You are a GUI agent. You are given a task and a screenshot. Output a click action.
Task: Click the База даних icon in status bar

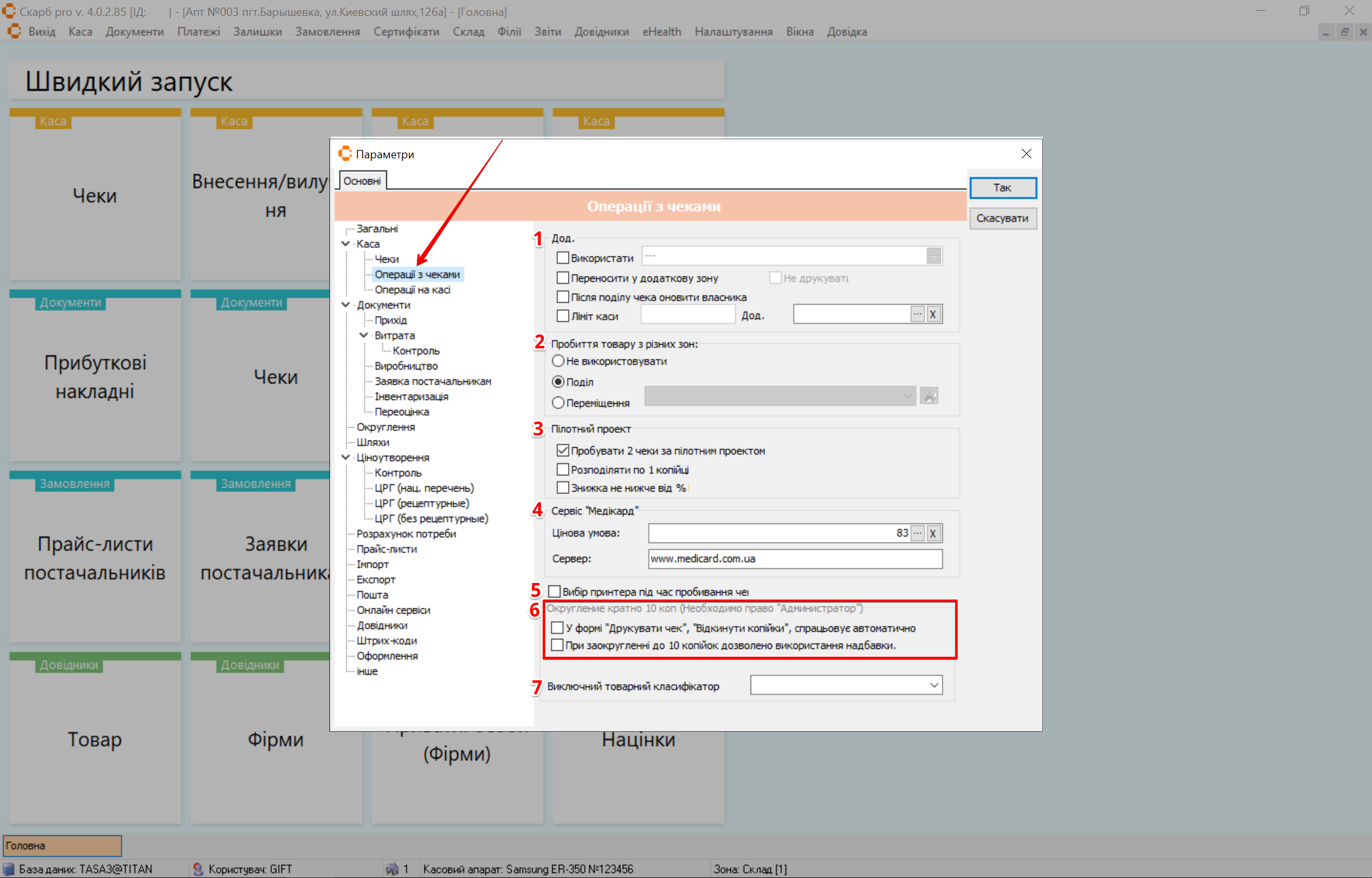point(9,868)
